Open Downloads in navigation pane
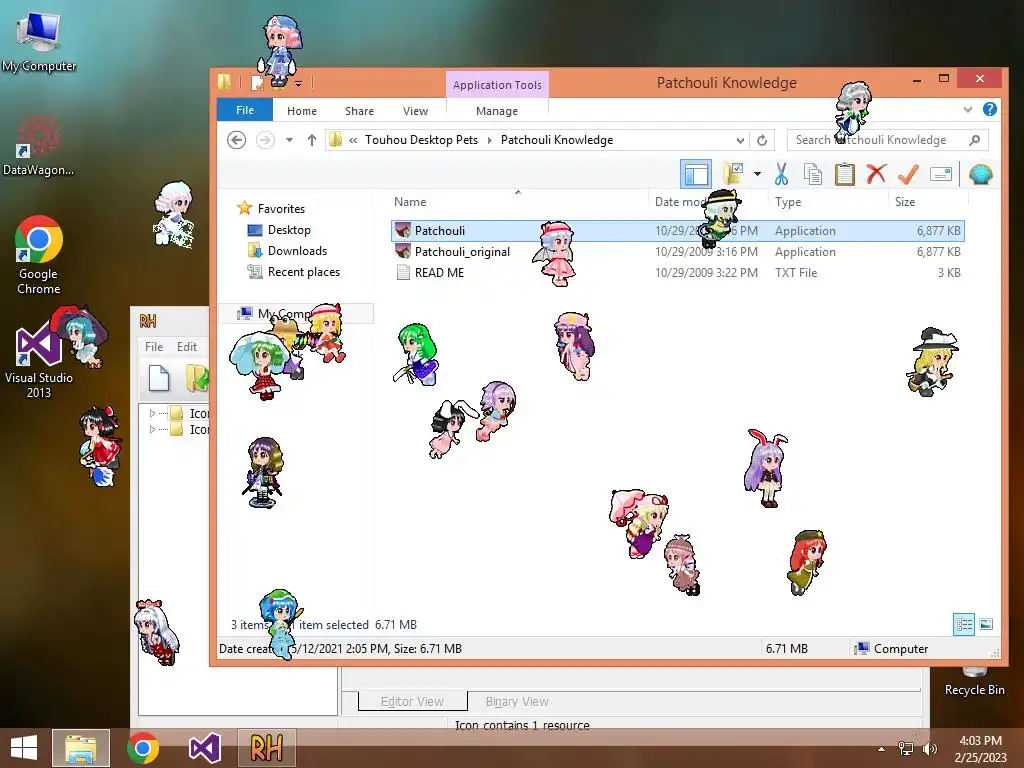1024x768 pixels. click(x=297, y=251)
